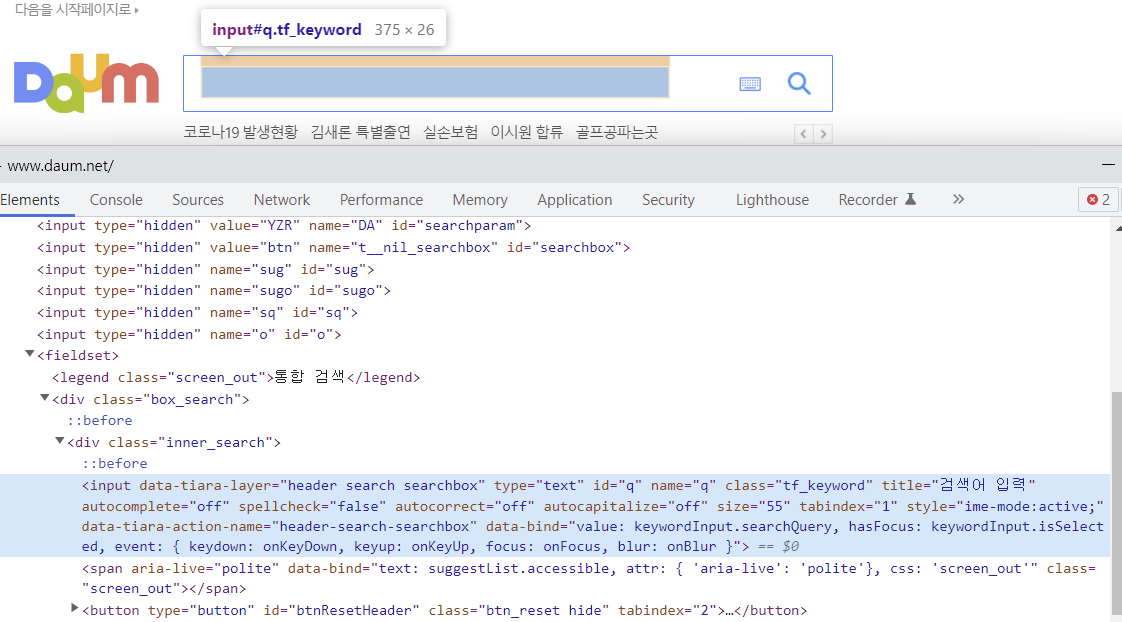The width and height of the screenshot is (1122, 622).
Task: Switch to the Network tab
Action: point(282,200)
